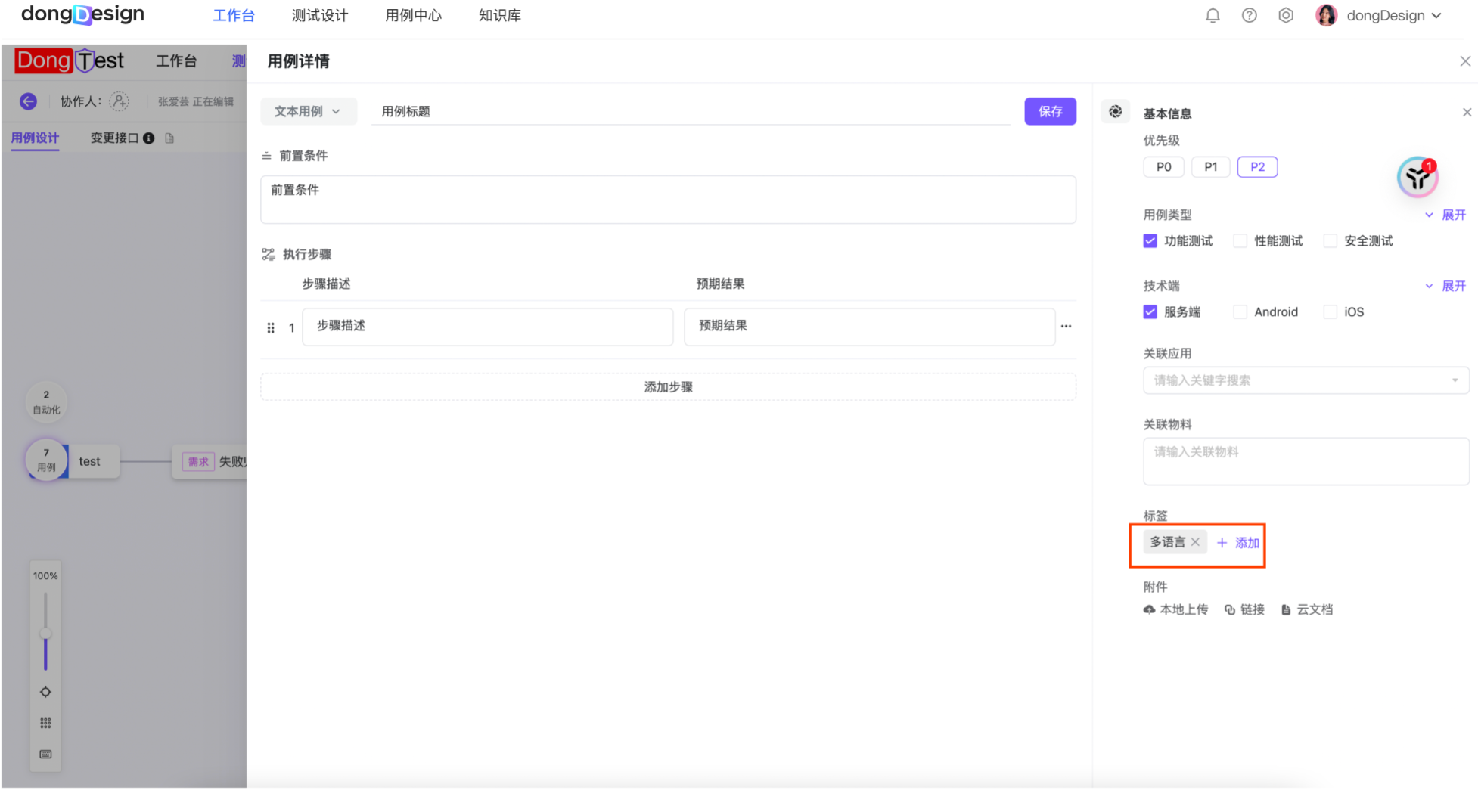Open the help question mark icon
Viewport: 1478px width, 812px height.
1249,16
